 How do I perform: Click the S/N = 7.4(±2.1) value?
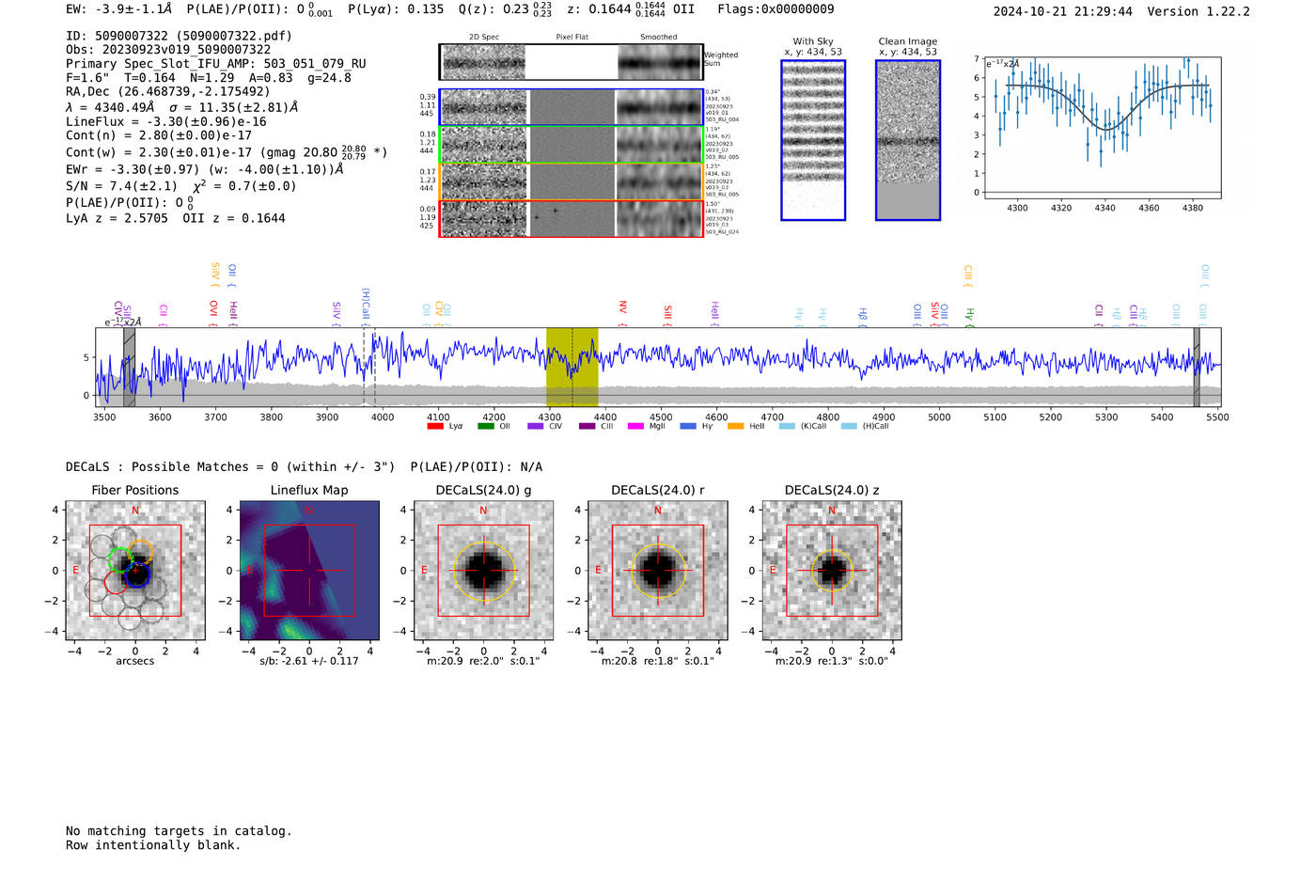tap(121, 186)
